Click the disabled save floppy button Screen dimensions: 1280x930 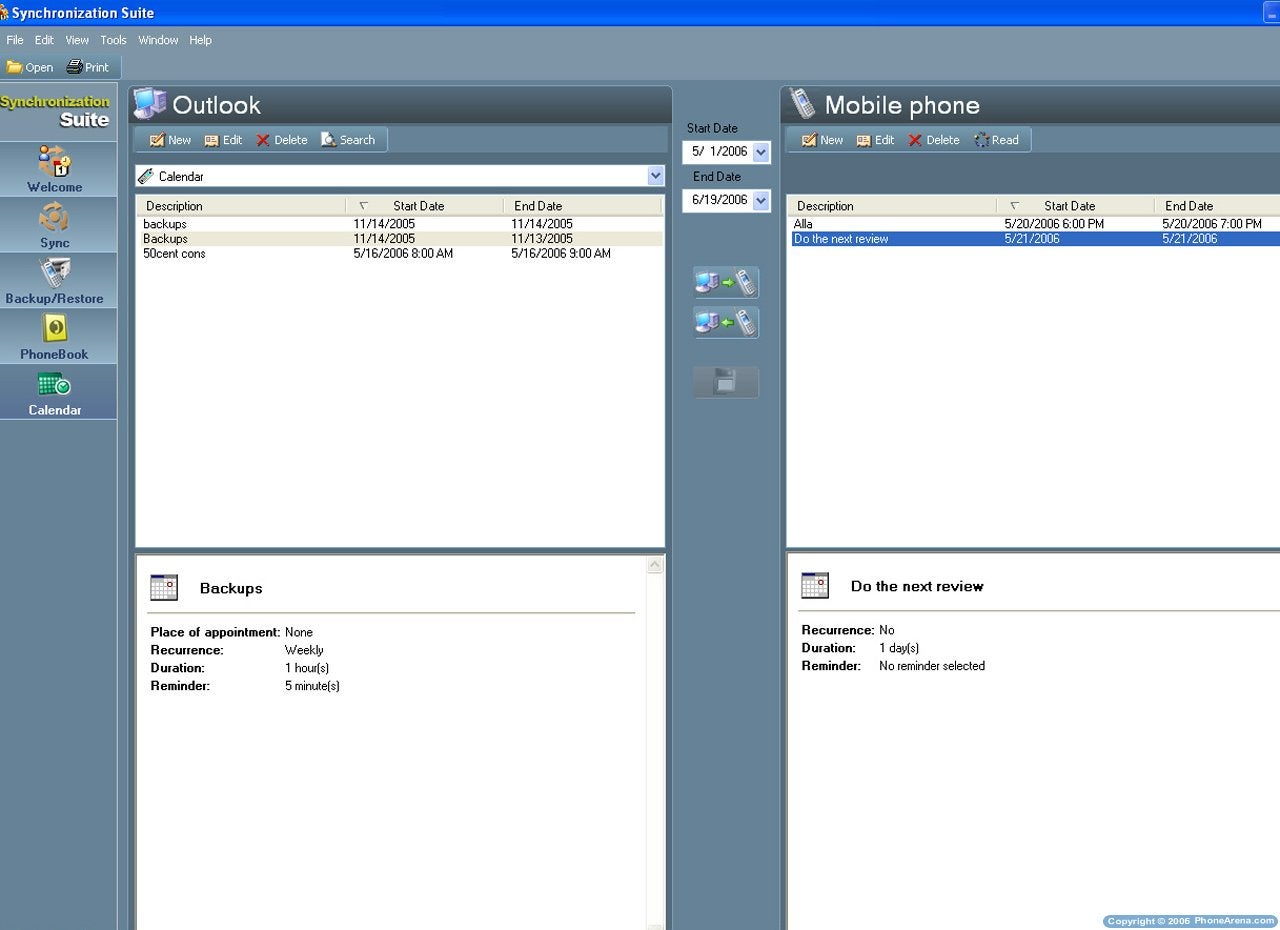point(726,382)
